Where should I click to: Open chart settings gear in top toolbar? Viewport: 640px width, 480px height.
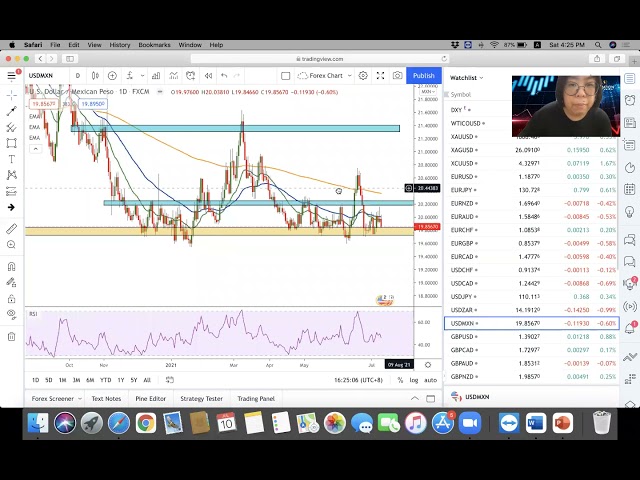(363, 76)
